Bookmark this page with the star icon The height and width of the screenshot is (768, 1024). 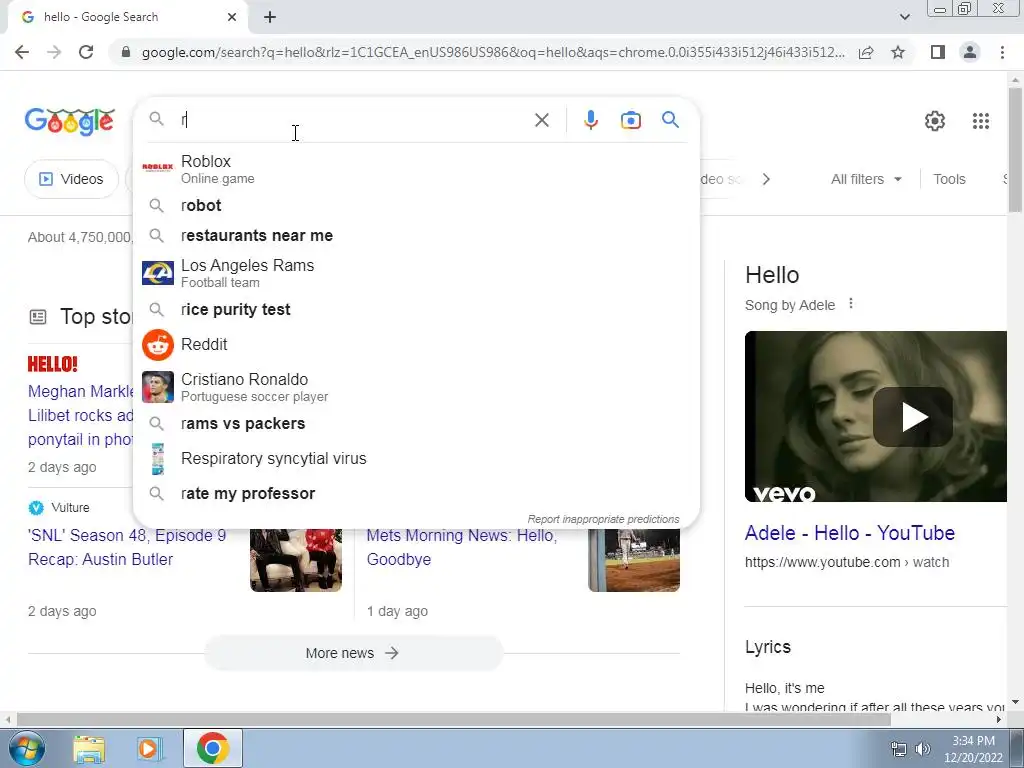898,52
